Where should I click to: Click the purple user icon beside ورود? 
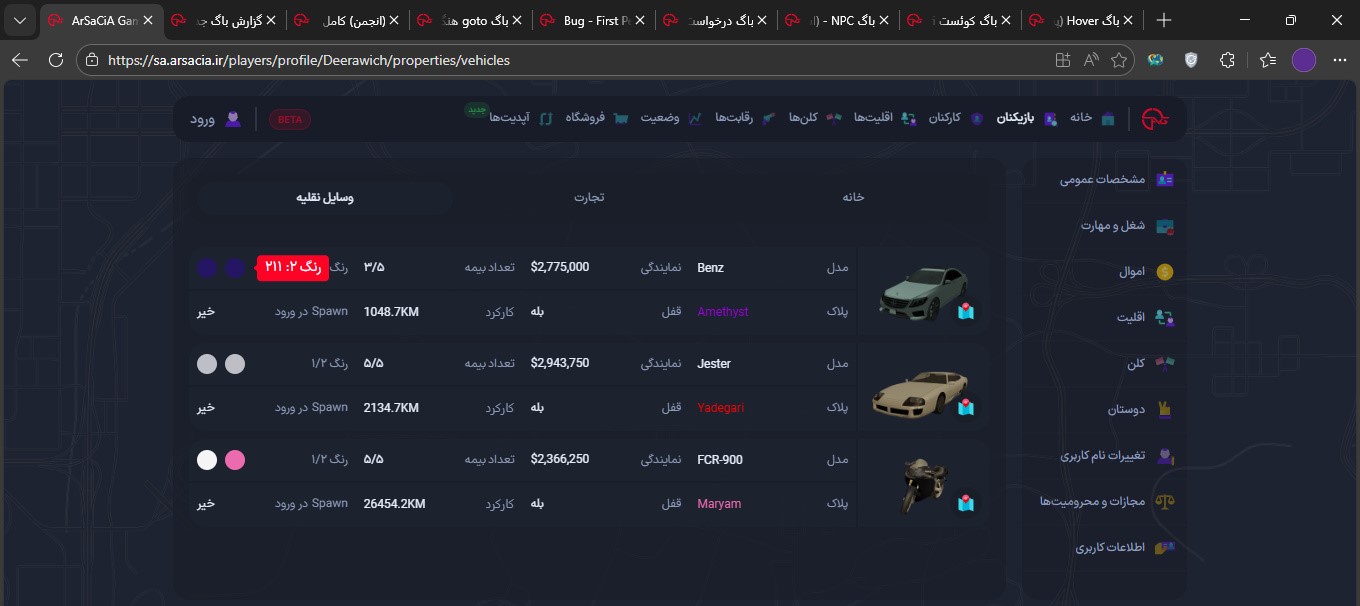tap(233, 119)
